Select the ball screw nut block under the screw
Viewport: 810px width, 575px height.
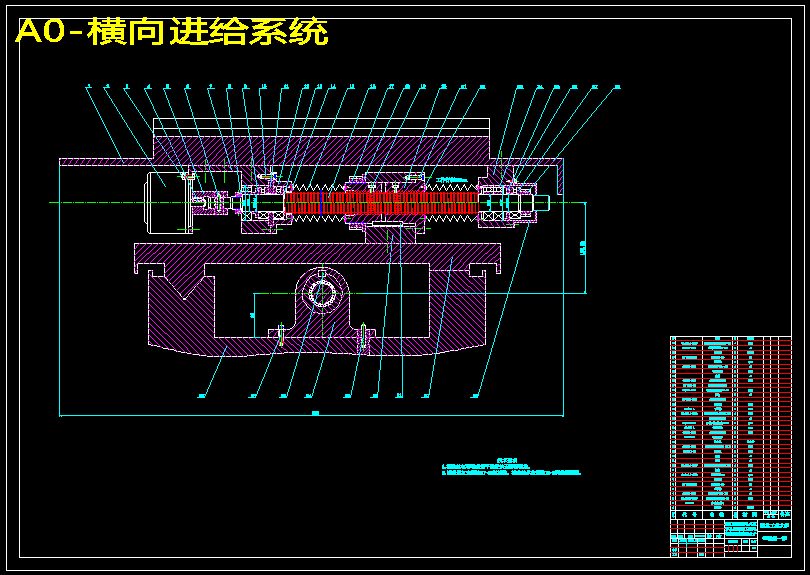390,234
